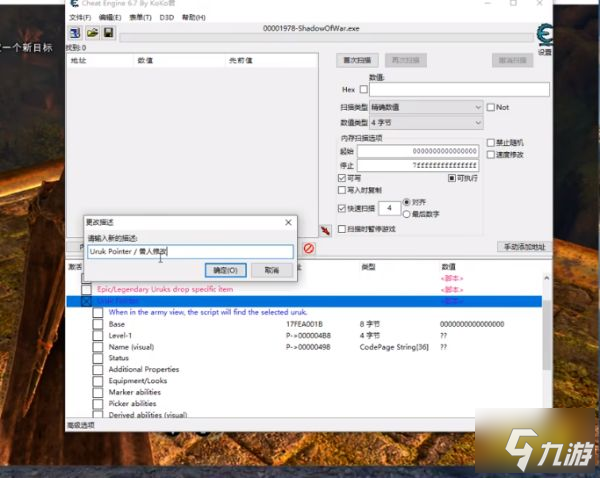The height and width of the screenshot is (478, 600).
Task: Select the Base address 17FEA001B cell
Action: click(x=305, y=324)
